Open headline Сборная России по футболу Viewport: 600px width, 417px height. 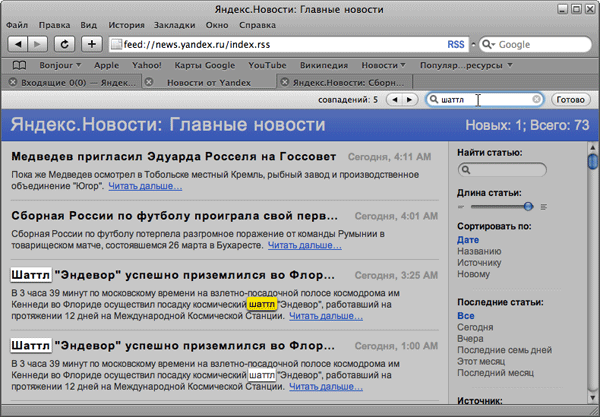(174, 216)
